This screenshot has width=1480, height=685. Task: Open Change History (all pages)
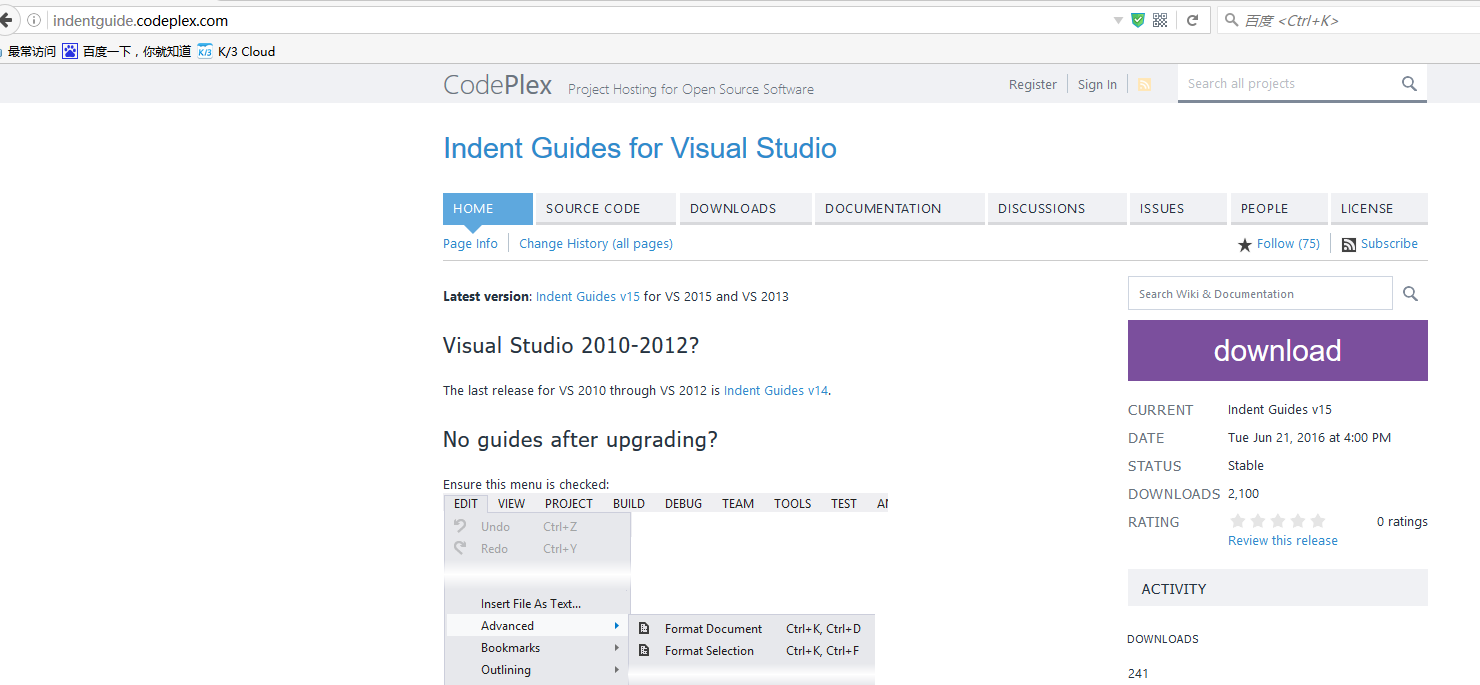click(x=596, y=243)
